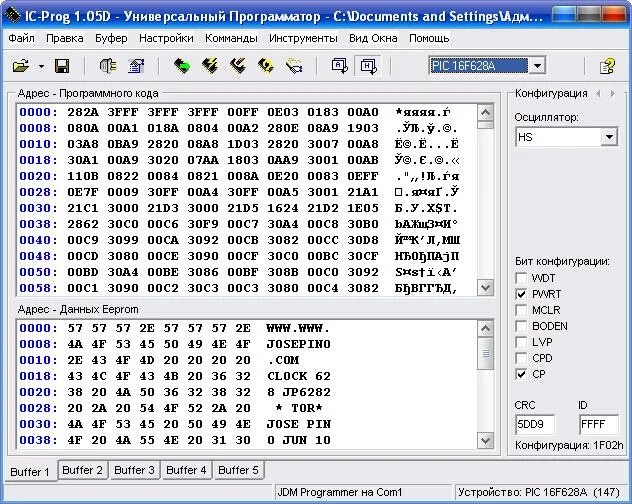Close the IC-Prog window
Screen dimensions: 632x504
coord(614,14)
